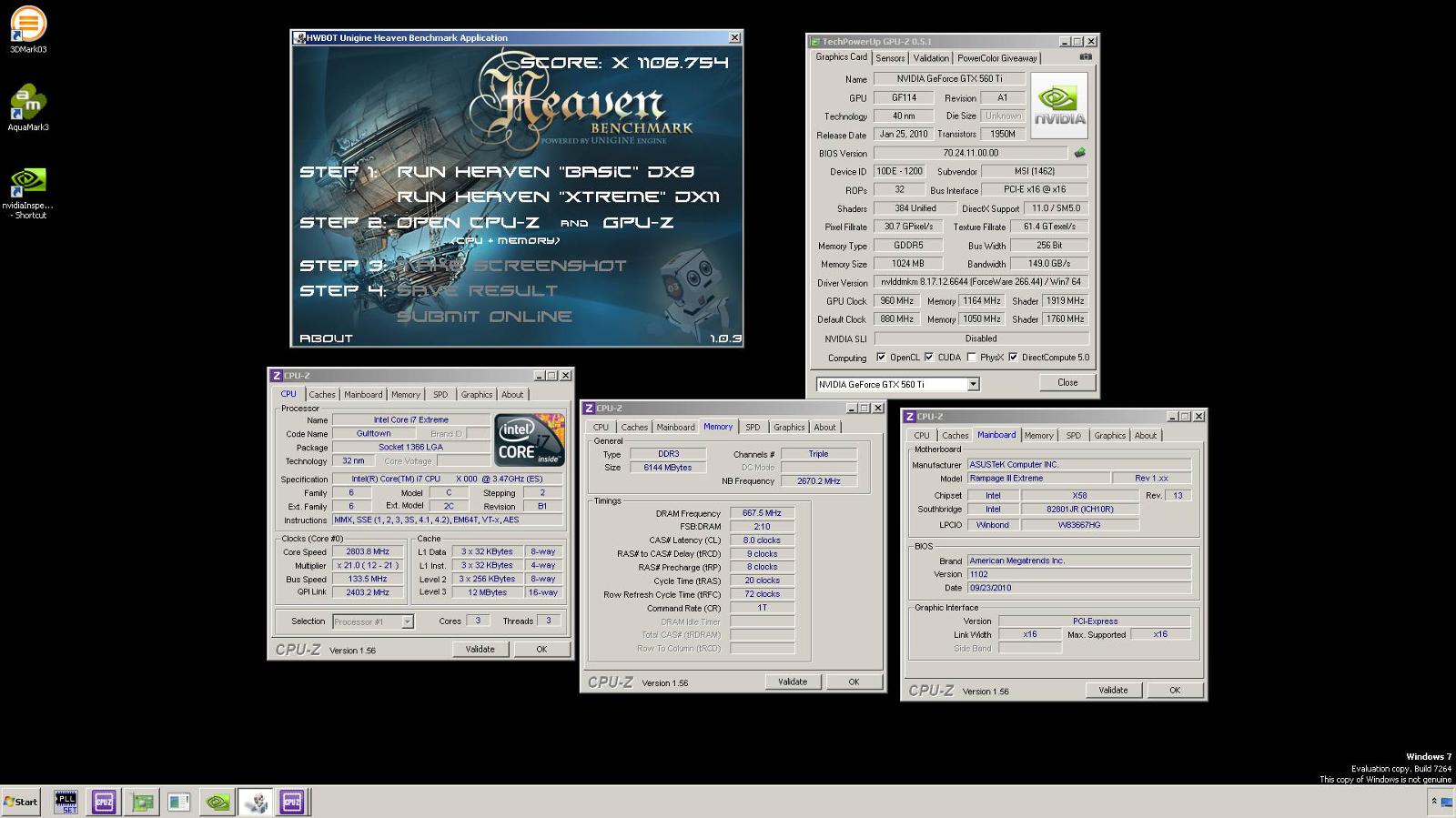Click NB Frequency value 2670.2 MHz
This screenshot has height=818, width=1456.
[x=818, y=480]
